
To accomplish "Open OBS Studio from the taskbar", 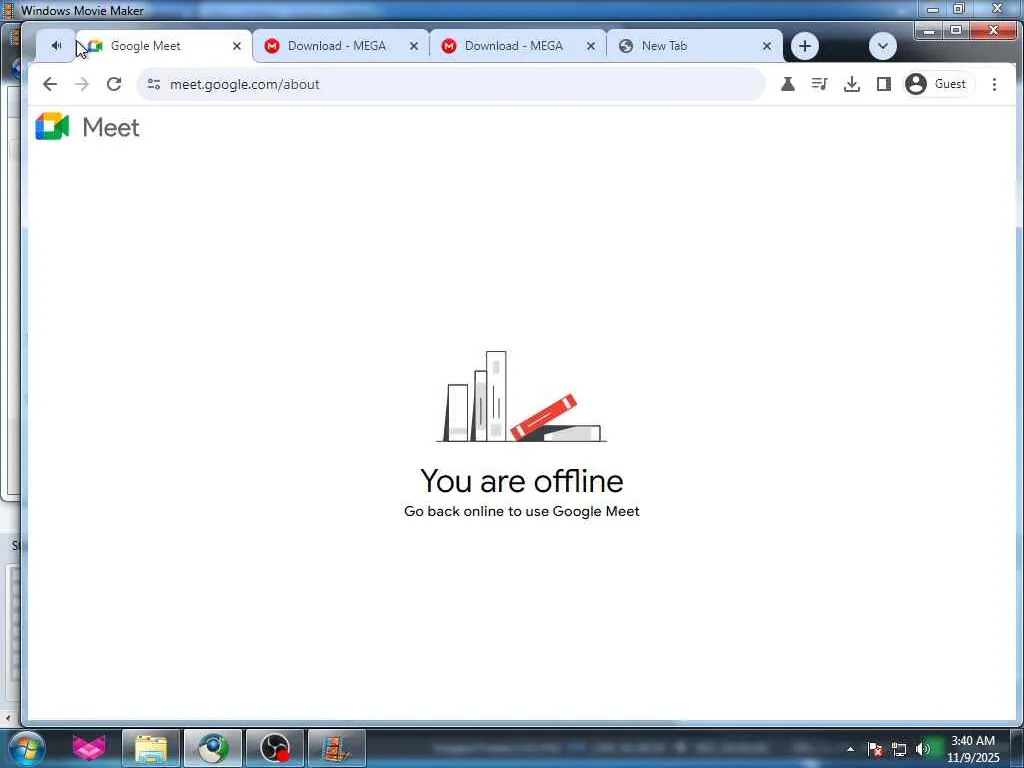I will point(274,748).
